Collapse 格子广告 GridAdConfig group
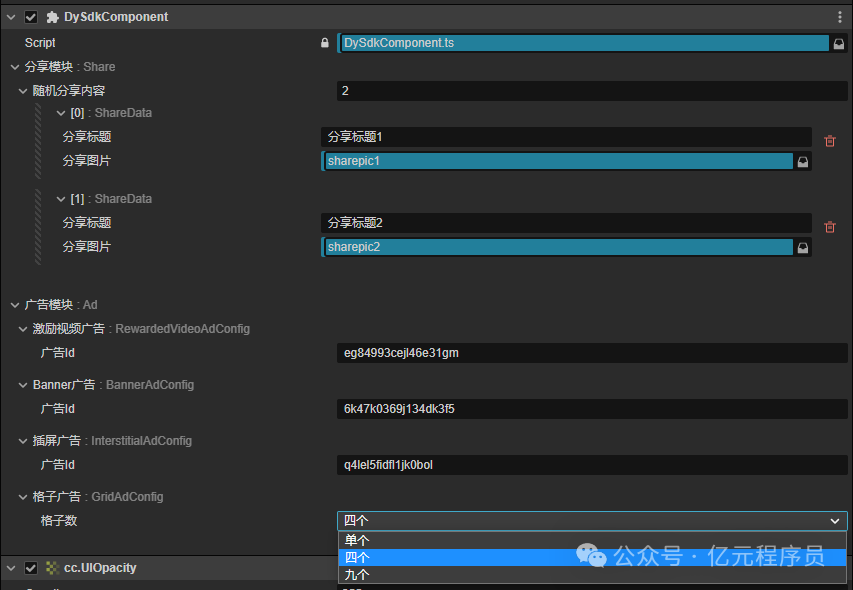Image resolution: width=853 pixels, height=590 pixels. pos(23,497)
